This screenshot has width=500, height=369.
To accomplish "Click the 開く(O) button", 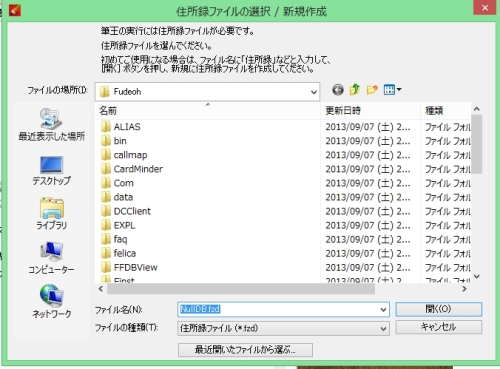I will coord(439,309).
